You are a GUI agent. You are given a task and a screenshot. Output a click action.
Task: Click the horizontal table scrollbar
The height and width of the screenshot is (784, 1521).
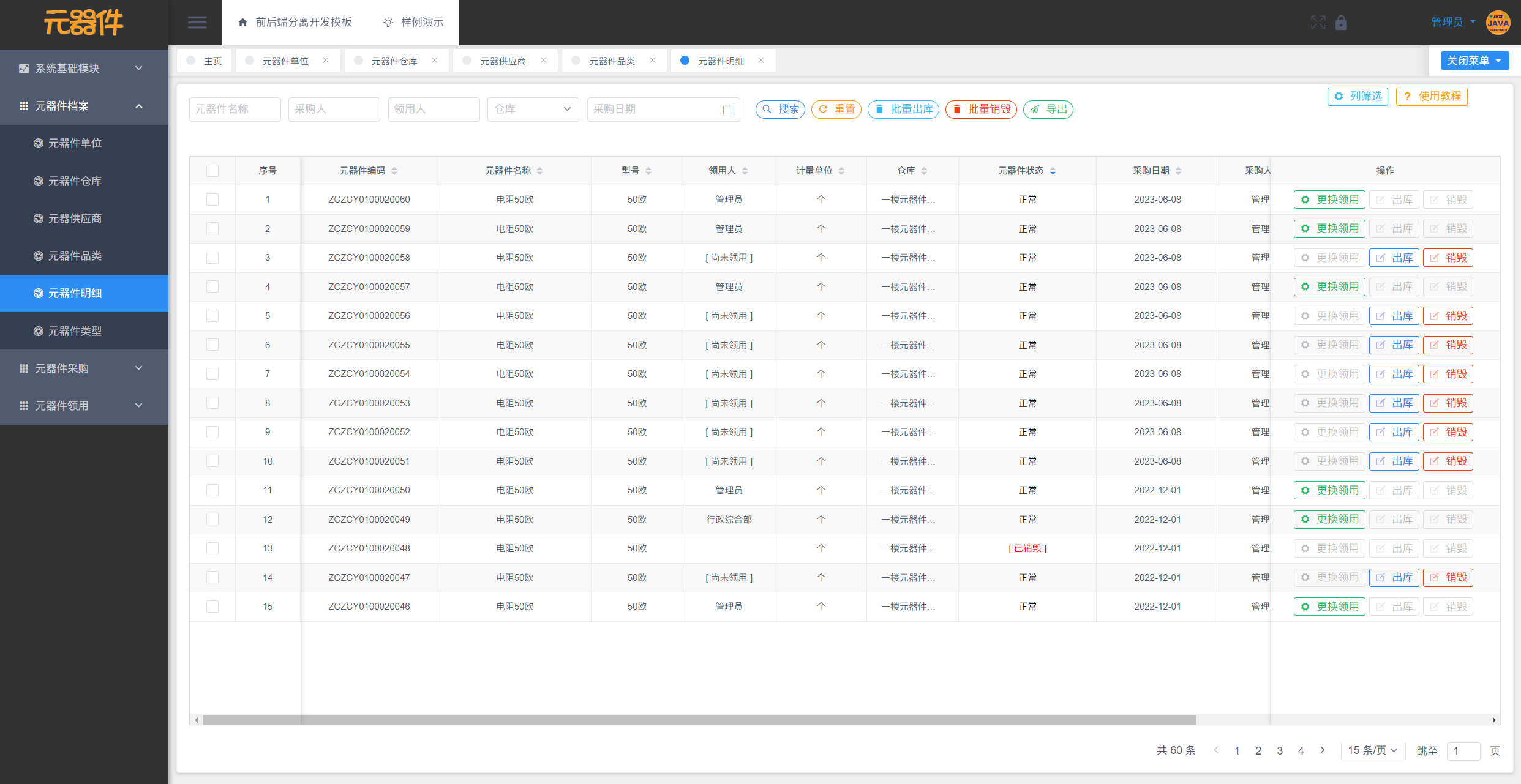pos(698,720)
